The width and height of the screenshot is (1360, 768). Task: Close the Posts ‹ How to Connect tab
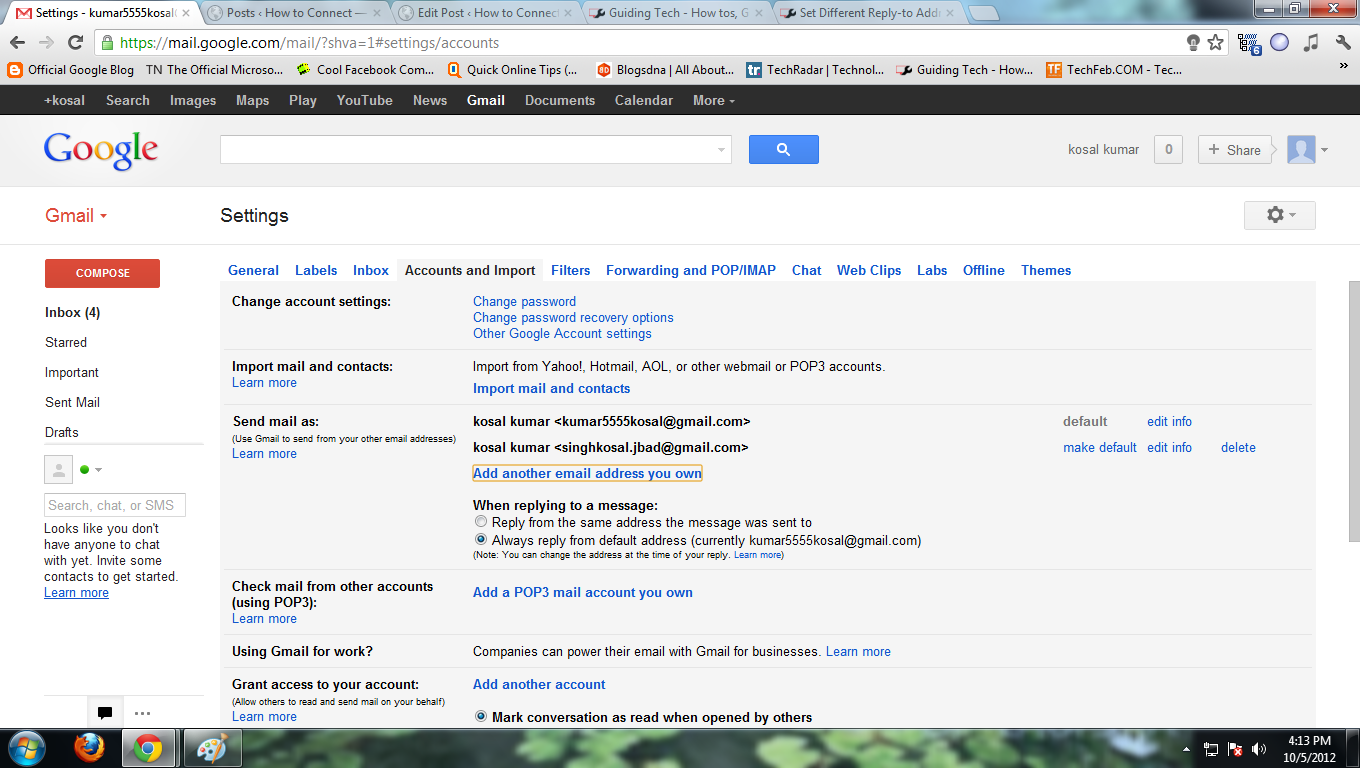[376, 13]
